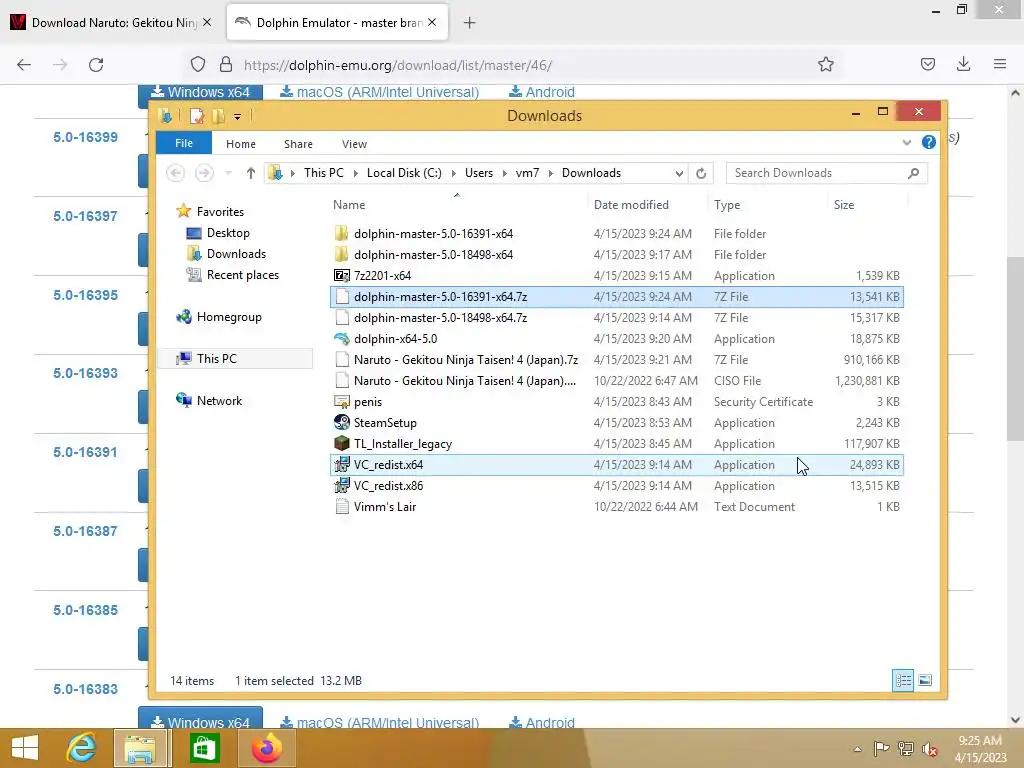Go back in Firefox browser history
The width and height of the screenshot is (1024, 768).
[x=24, y=65]
